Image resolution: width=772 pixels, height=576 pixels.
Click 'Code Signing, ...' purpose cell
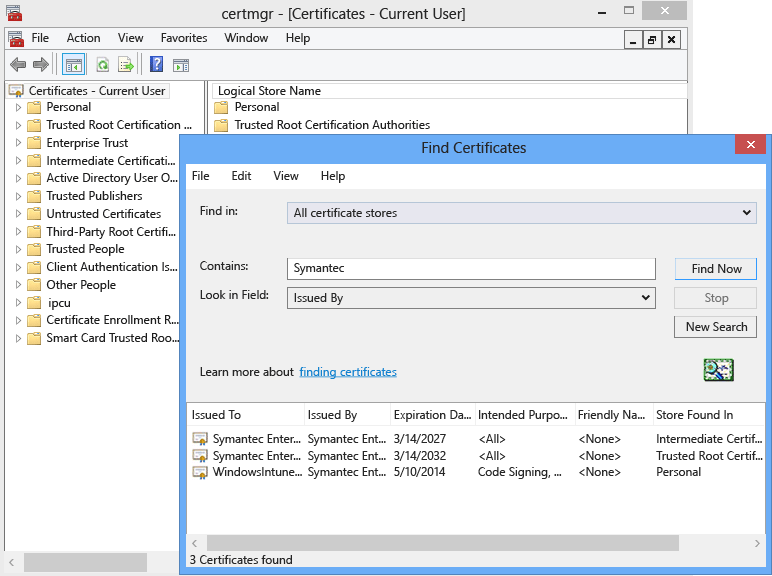pos(519,472)
